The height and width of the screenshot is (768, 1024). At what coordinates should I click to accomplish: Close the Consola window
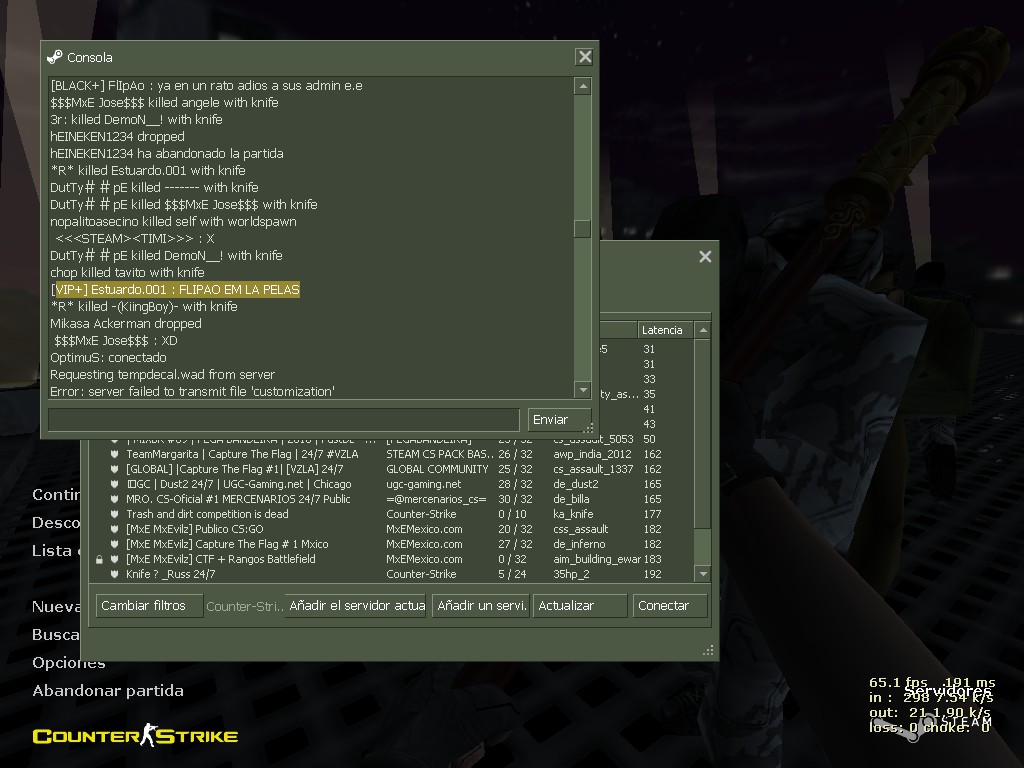coord(584,57)
